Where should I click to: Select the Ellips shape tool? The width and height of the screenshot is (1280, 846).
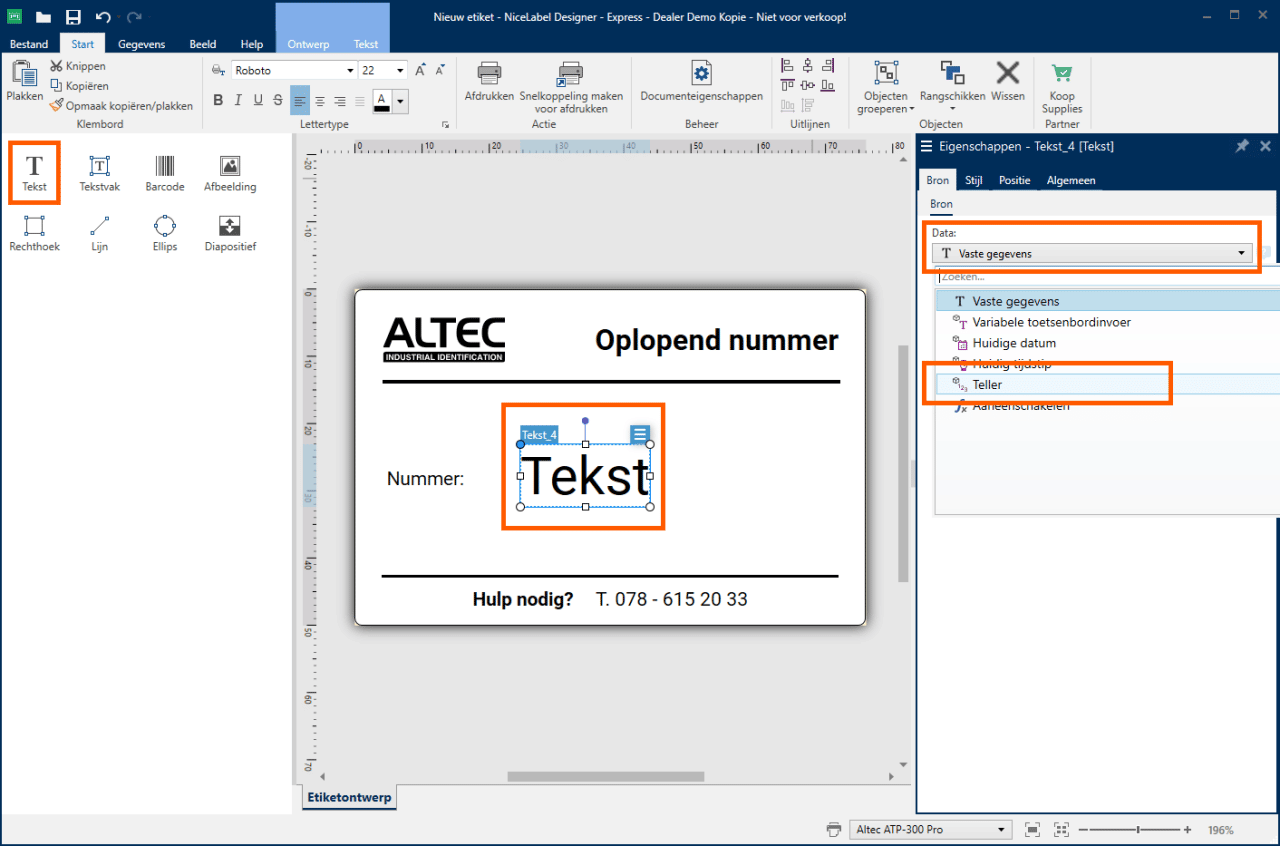(x=164, y=233)
